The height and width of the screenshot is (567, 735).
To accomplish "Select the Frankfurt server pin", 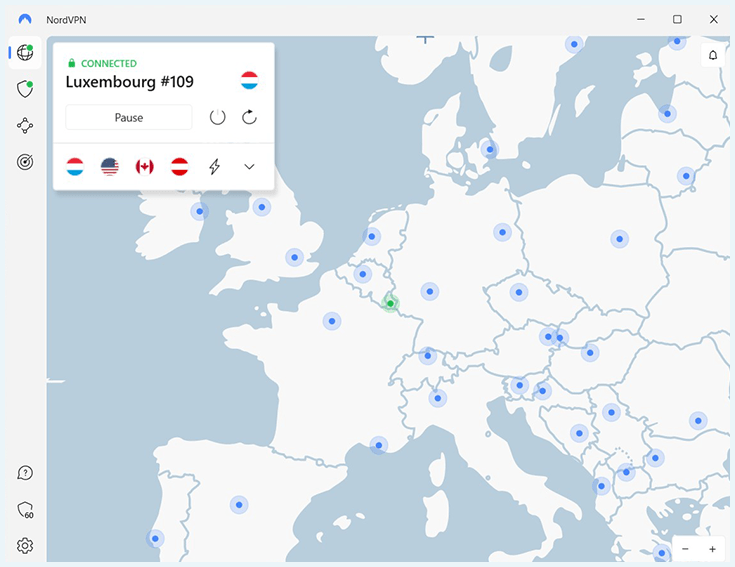I will [430, 291].
